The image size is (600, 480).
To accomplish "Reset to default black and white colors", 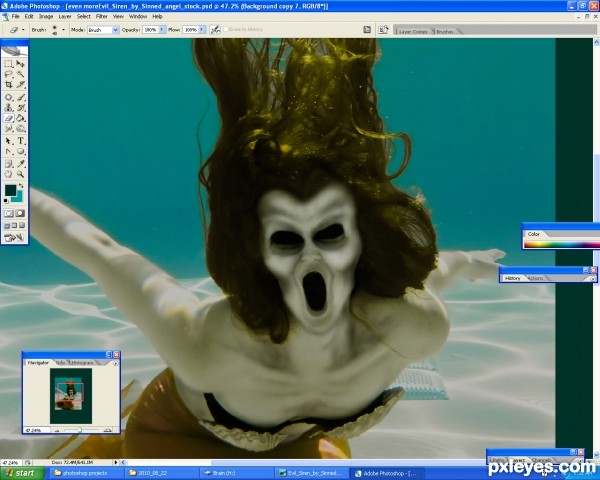I will click(x=6, y=201).
